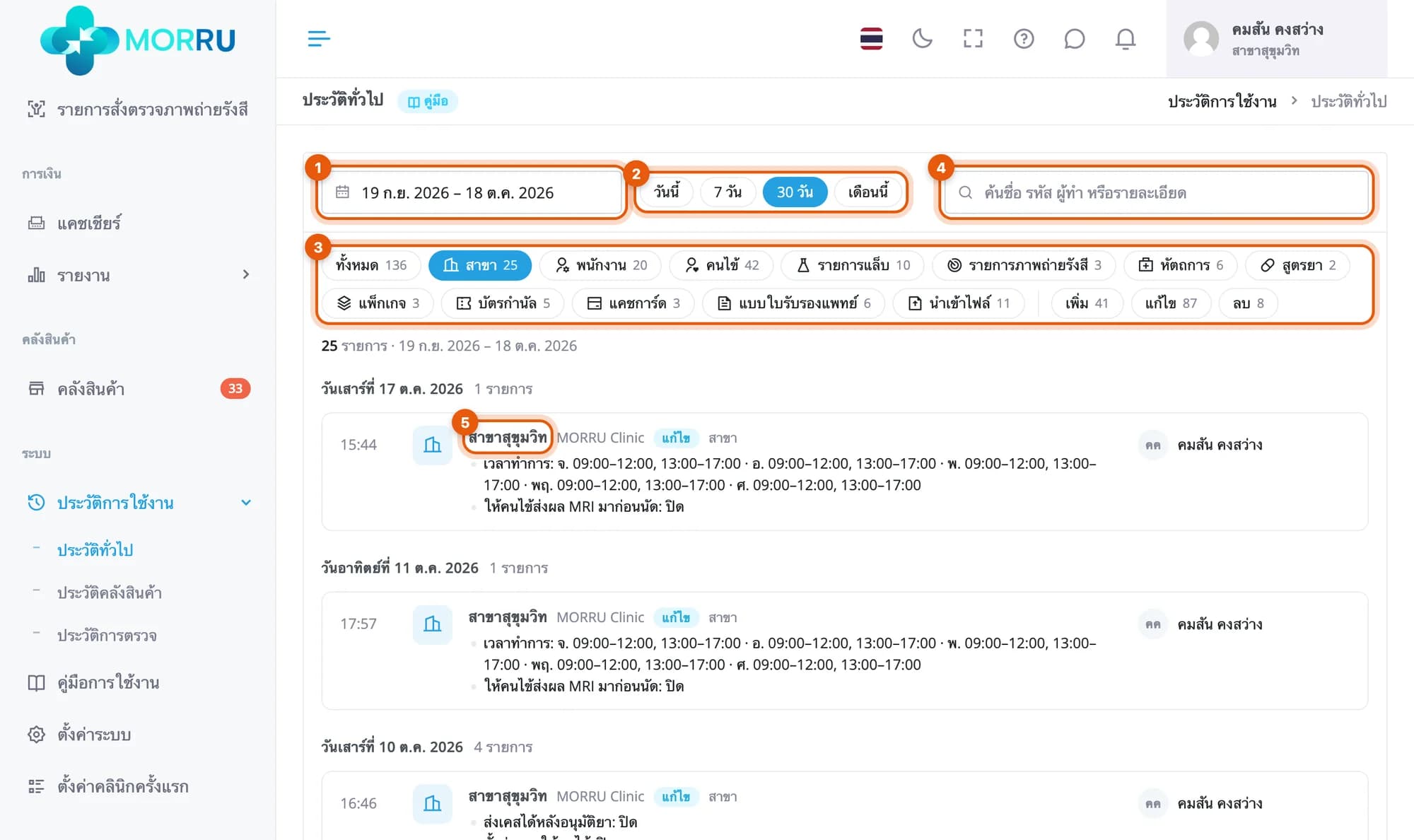Select the 7 วัน quick range
Image resolution: width=1414 pixels, height=840 pixels.
pos(728,192)
